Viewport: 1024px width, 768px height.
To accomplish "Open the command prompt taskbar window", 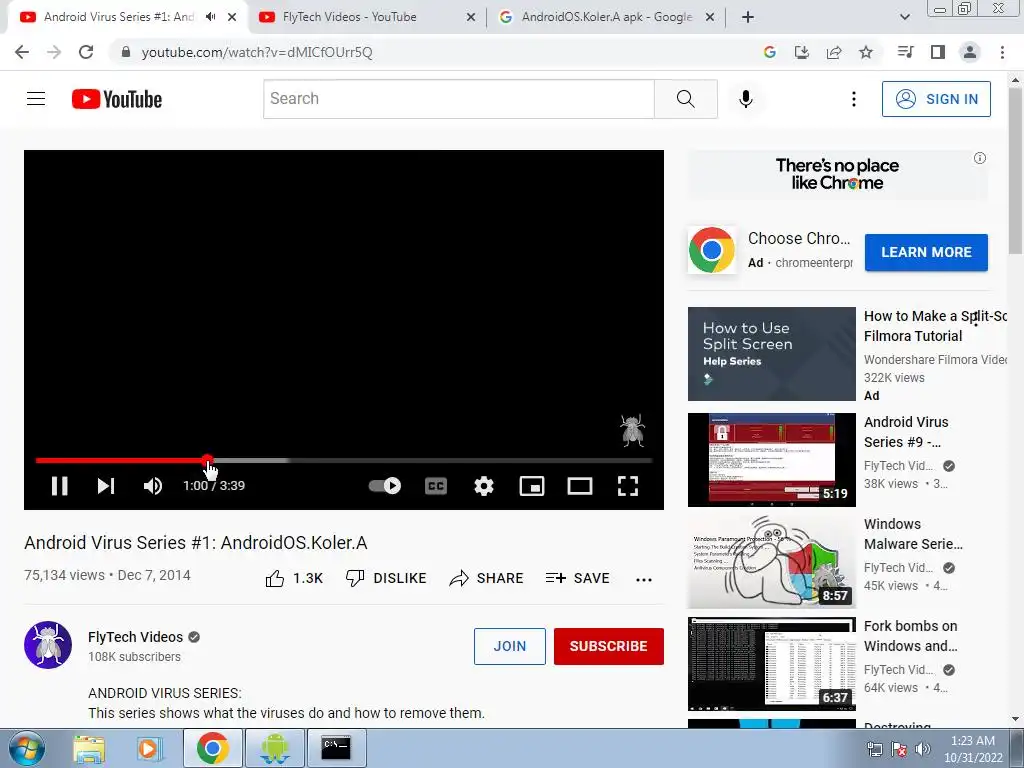I will tap(336, 748).
